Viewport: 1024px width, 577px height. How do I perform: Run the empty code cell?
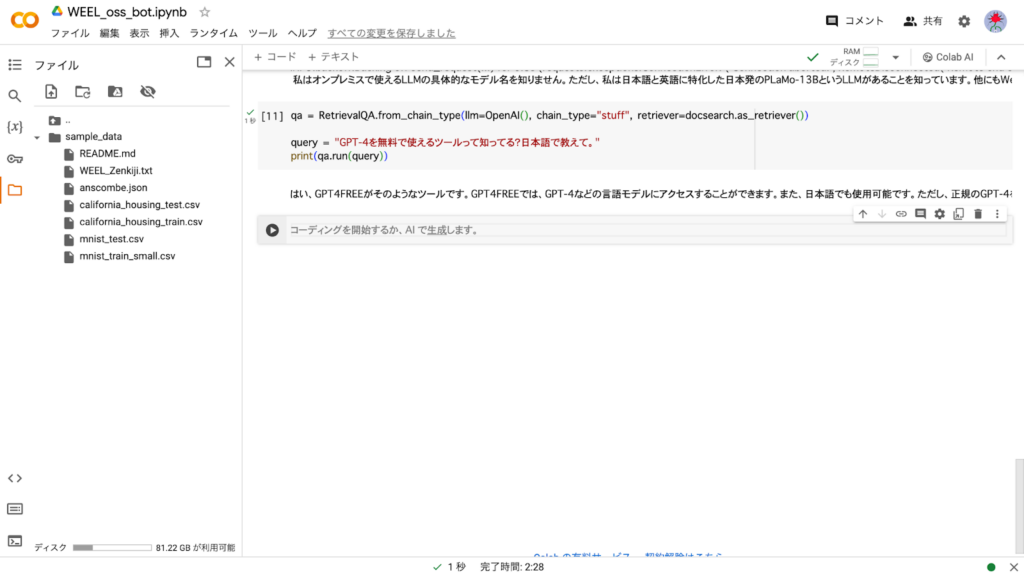pos(272,230)
